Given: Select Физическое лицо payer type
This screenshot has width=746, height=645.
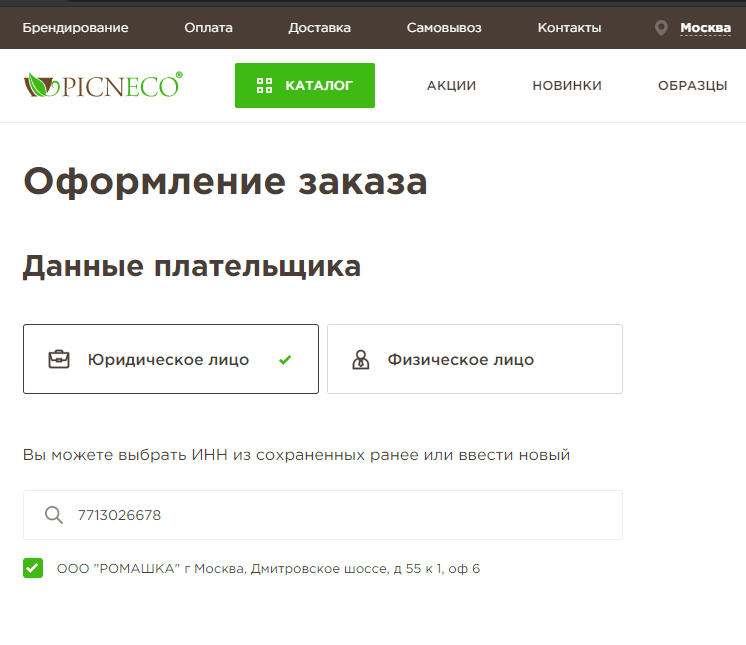Looking at the screenshot, I should [x=475, y=359].
